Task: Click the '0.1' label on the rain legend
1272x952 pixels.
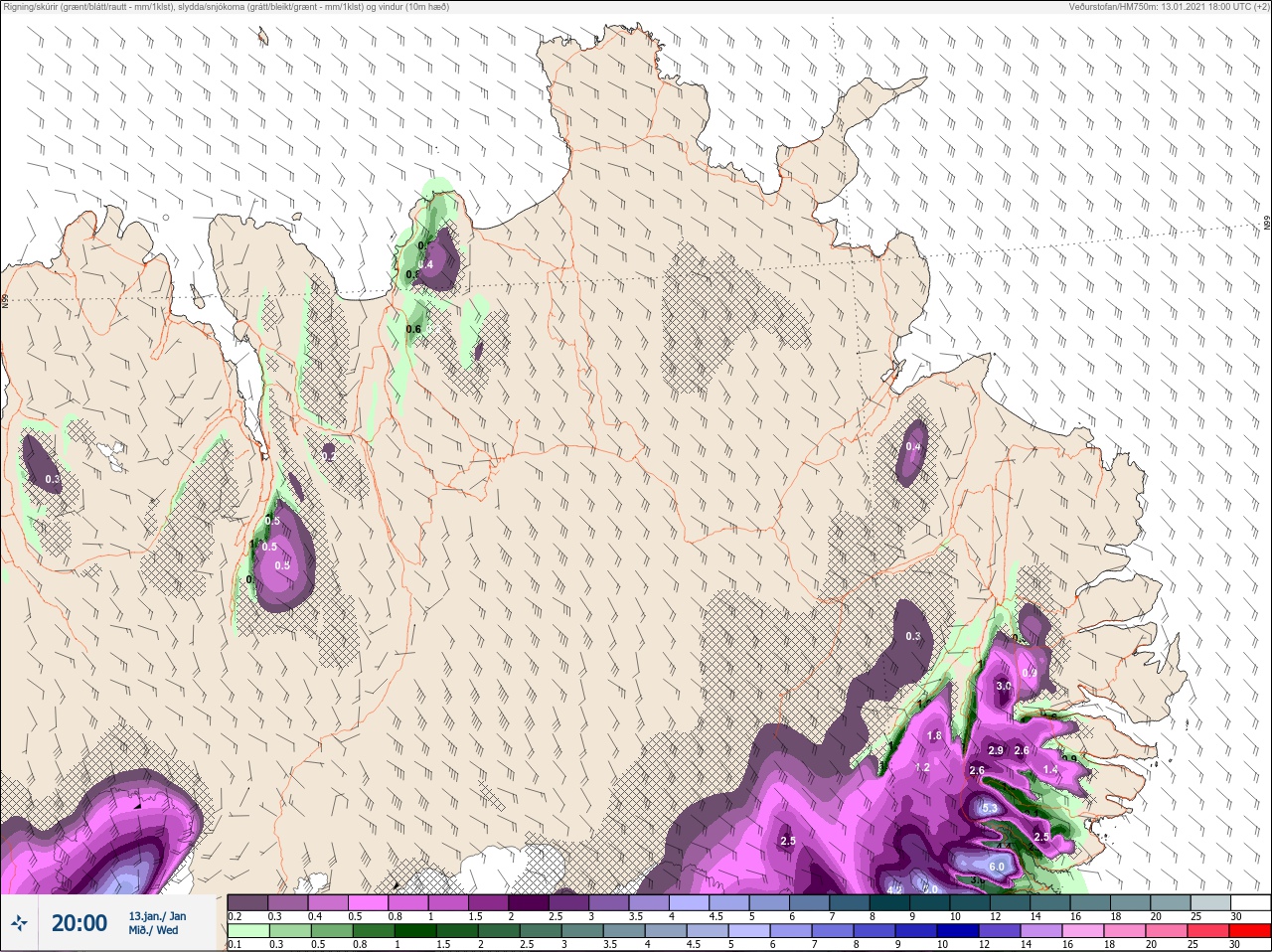Action: click(234, 945)
